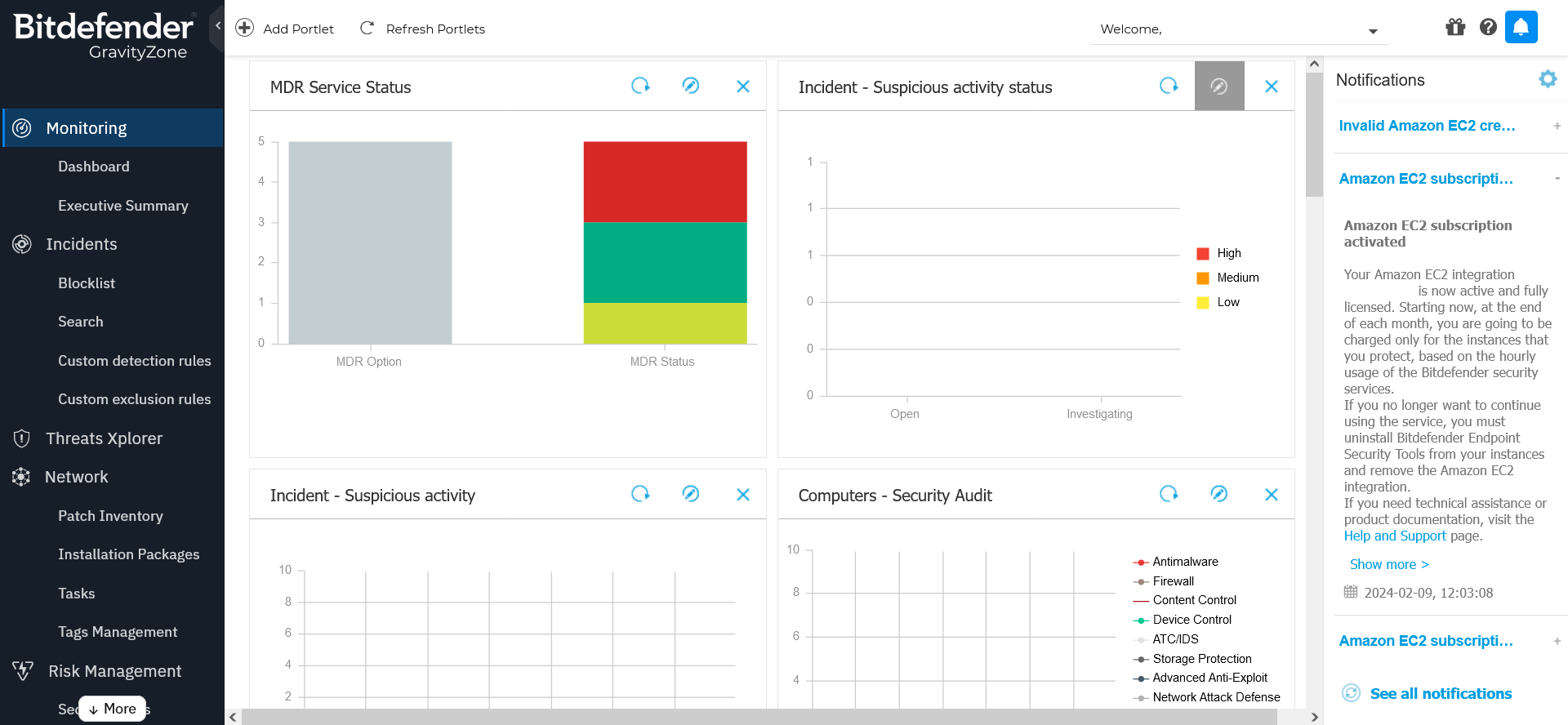Go to Patch Inventory section
The width and height of the screenshot is (1568, 725).
pos(110,516)
